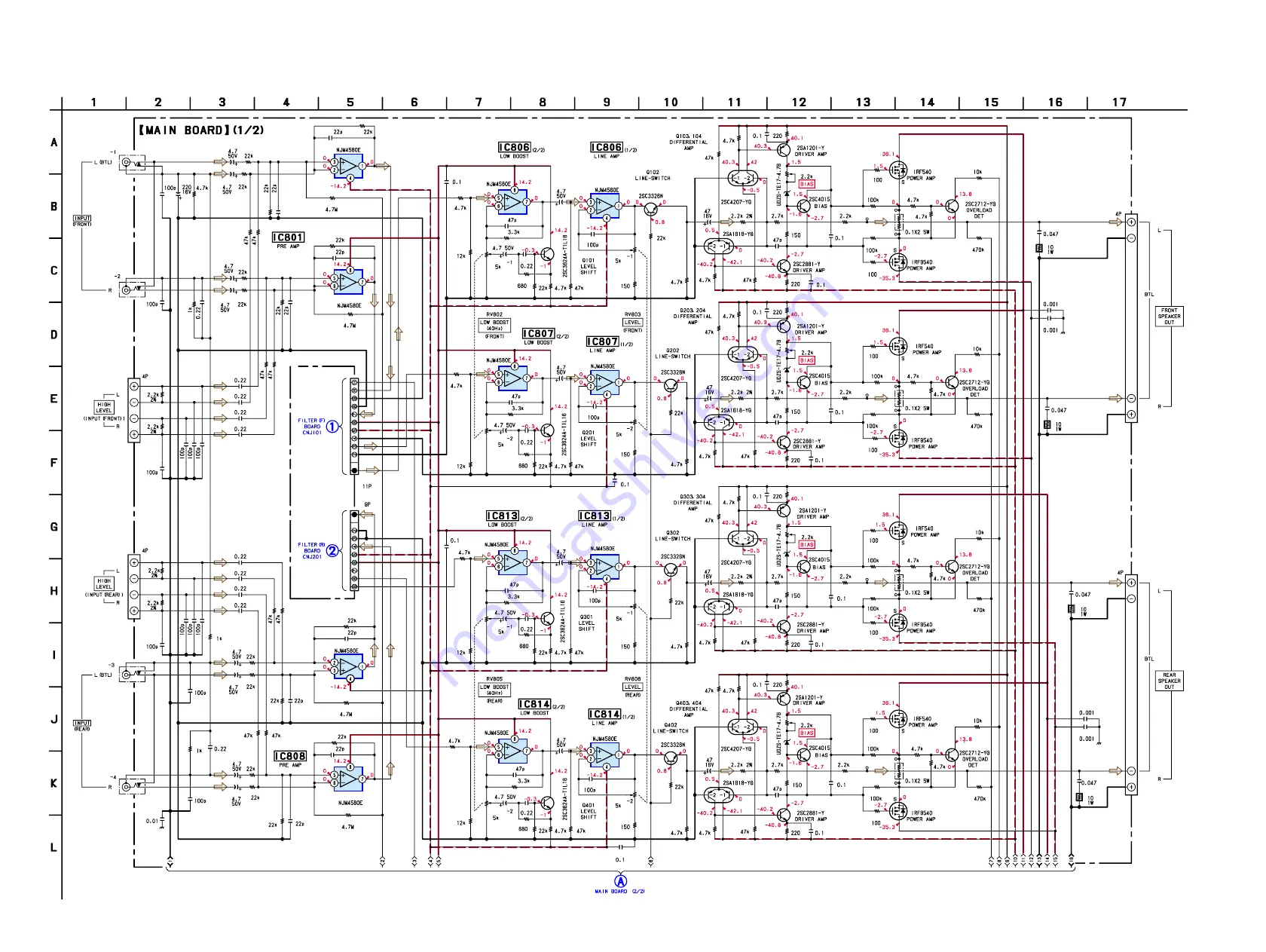The height and width of the screenshot is (952, 1266).
Task: Click the Q302 LINE-SWITCH transistor symbol
Action: (x=670, y=571)
